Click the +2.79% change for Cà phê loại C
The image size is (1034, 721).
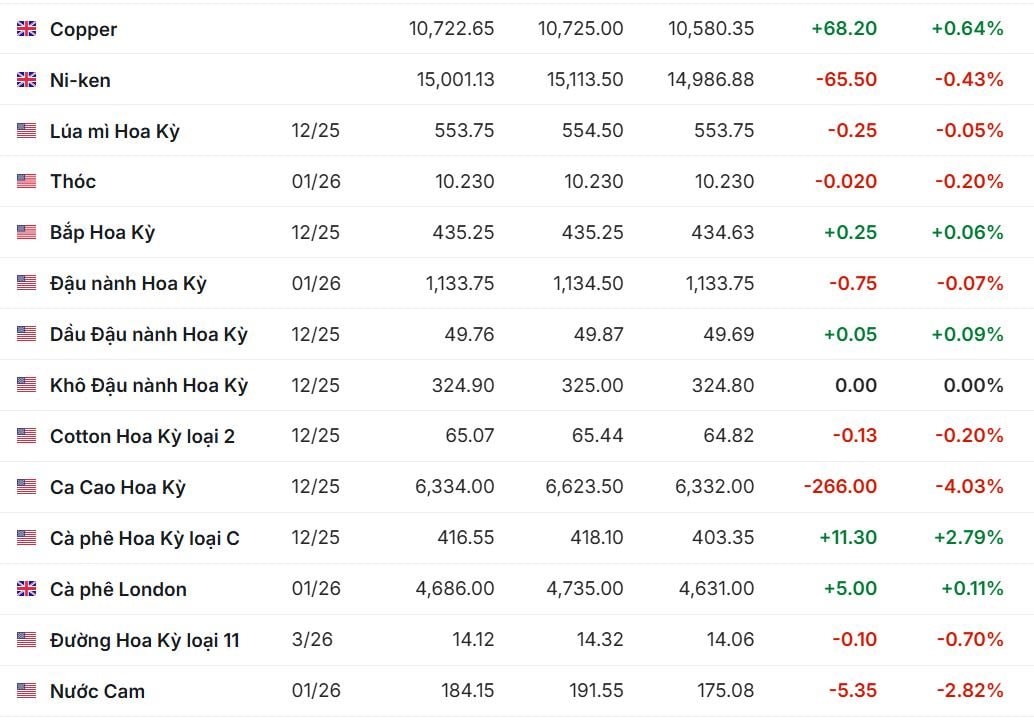tap(967, 538)
